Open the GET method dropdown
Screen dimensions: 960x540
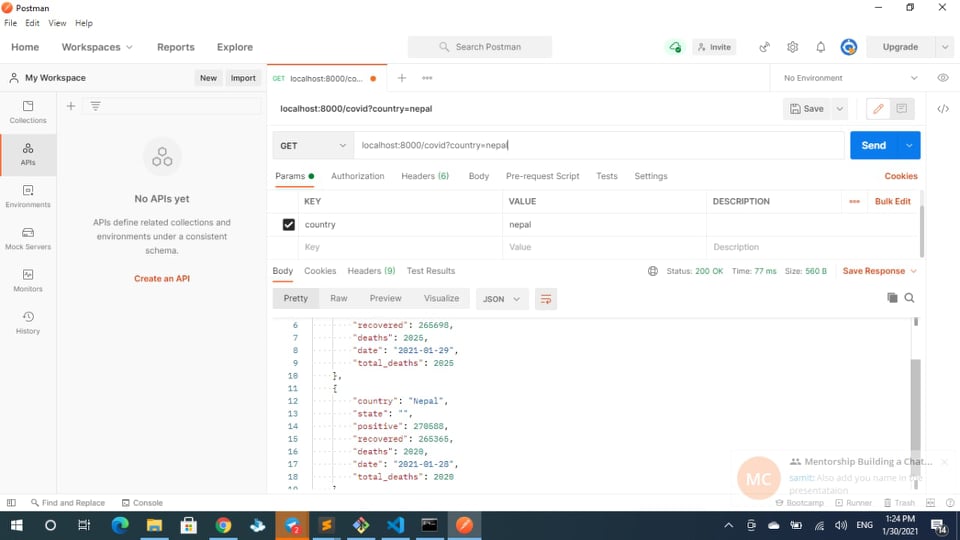[x=312, y=145]
